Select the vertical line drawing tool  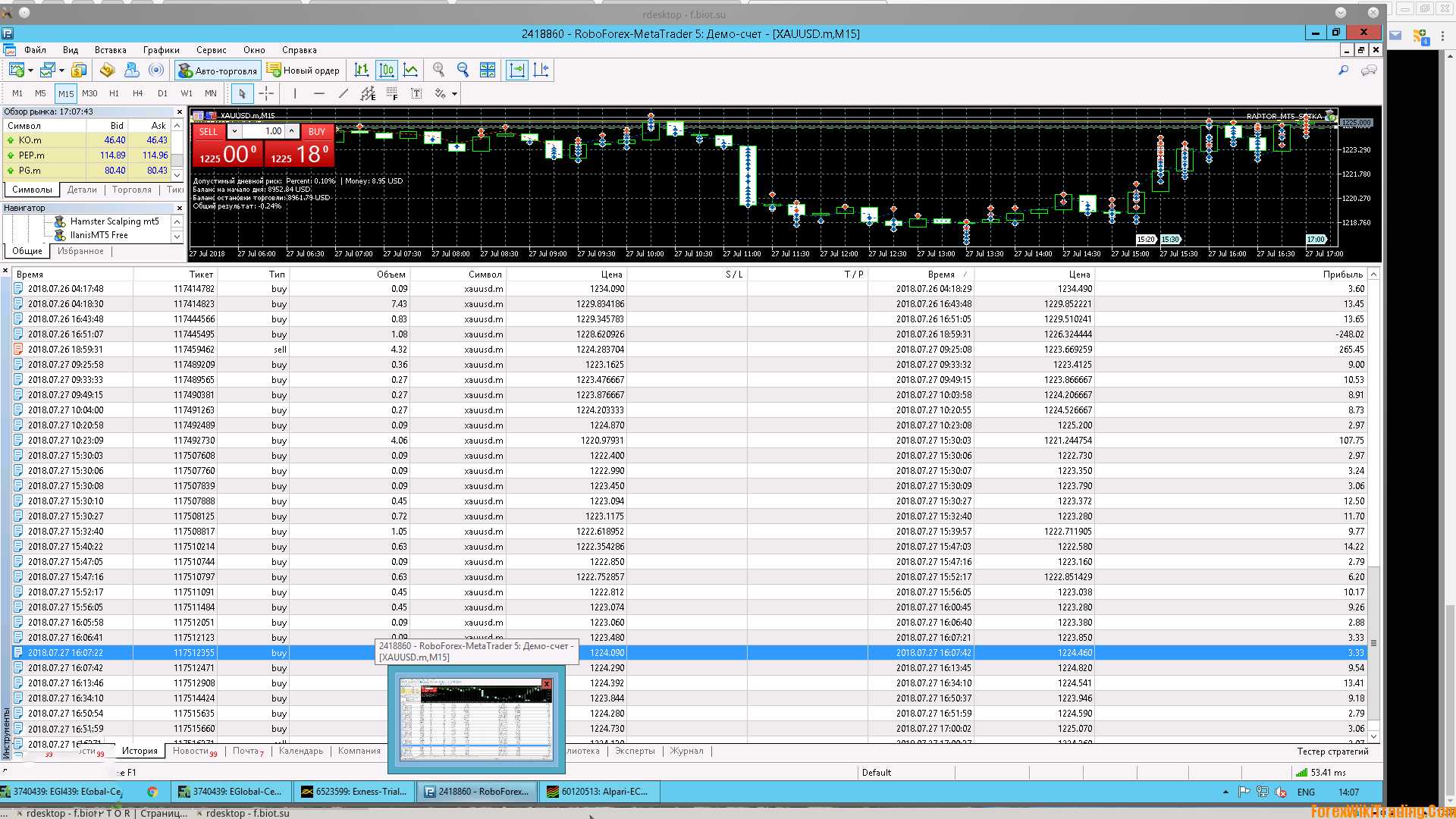click(x=295, y=93)
